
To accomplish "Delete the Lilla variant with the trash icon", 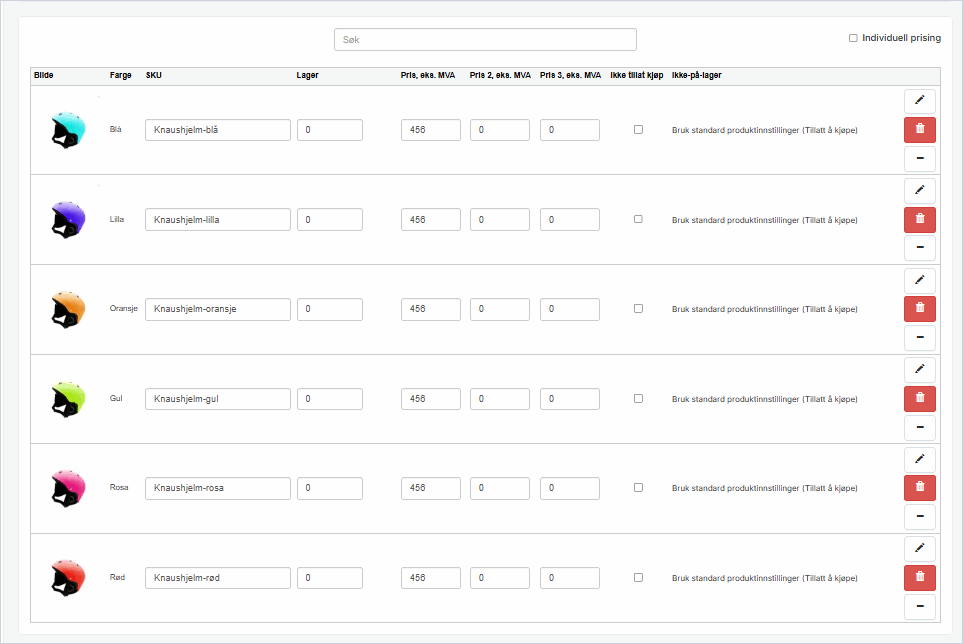I will (919, 220).
